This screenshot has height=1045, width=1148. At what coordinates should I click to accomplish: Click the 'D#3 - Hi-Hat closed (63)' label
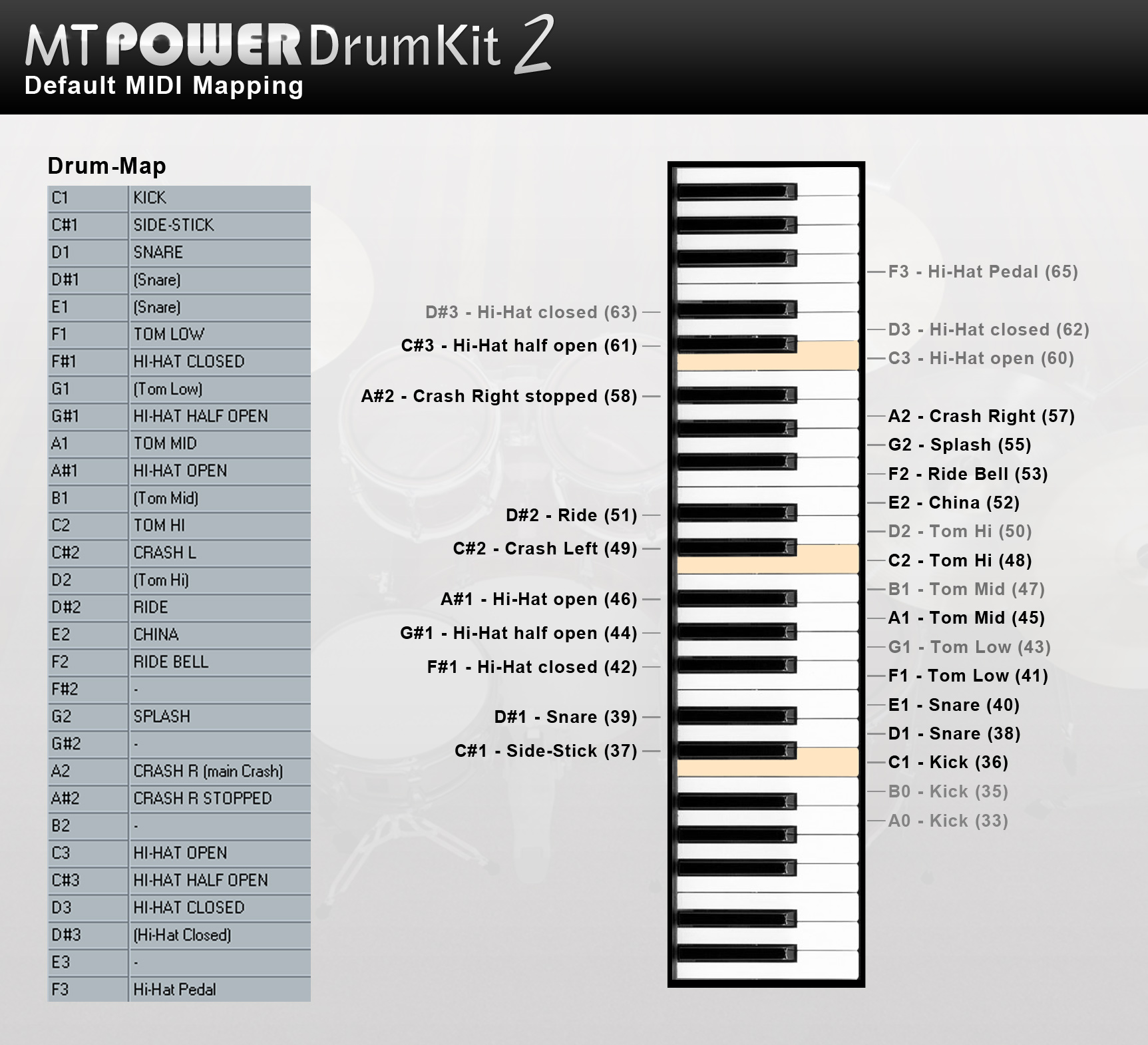pyautogui.click(x=531, y=312)
